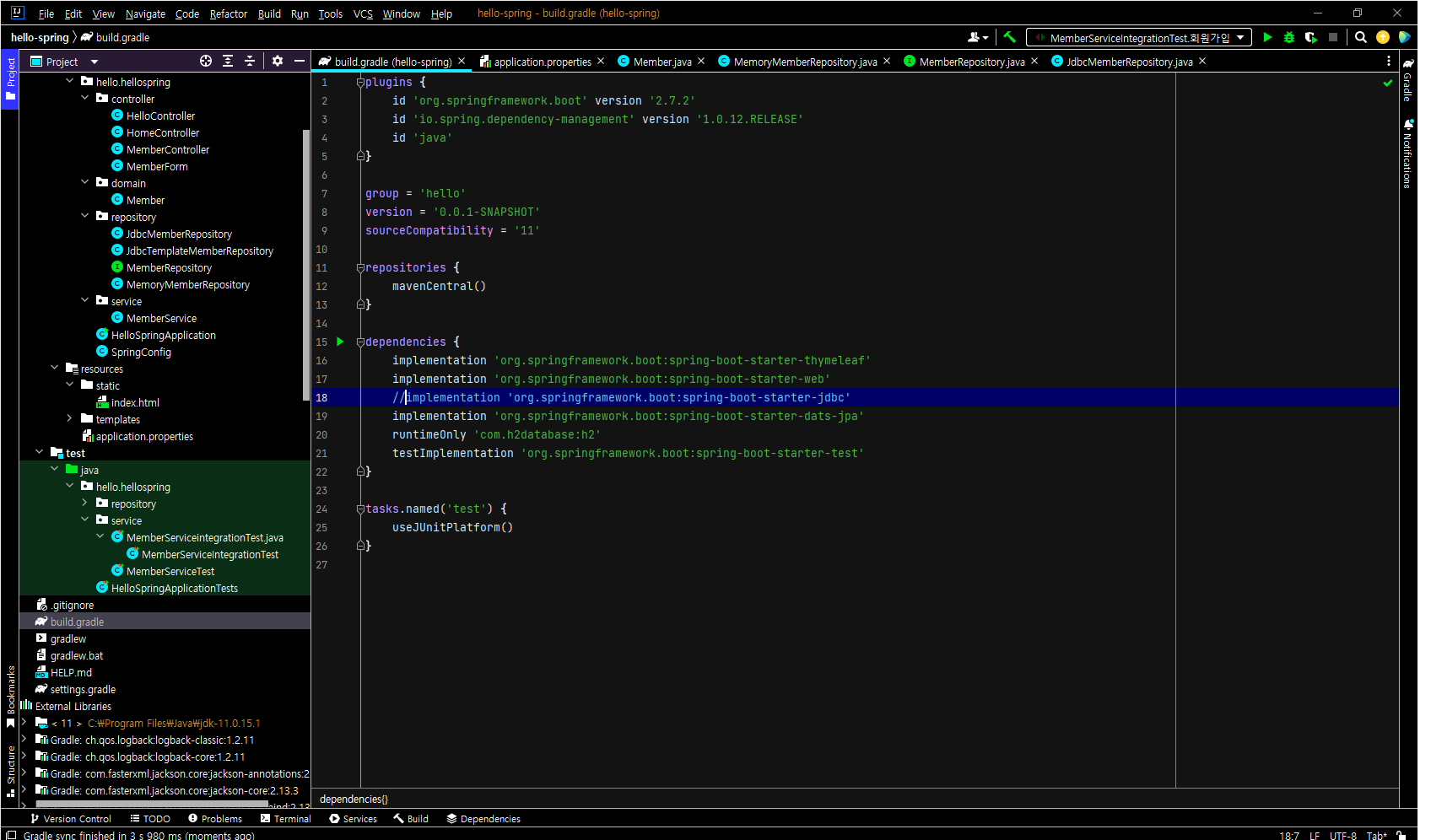The width and height of the screenshot is (1431, 840).
Task: Select MemberService class in tree
Action: click(x=161, y=318)
